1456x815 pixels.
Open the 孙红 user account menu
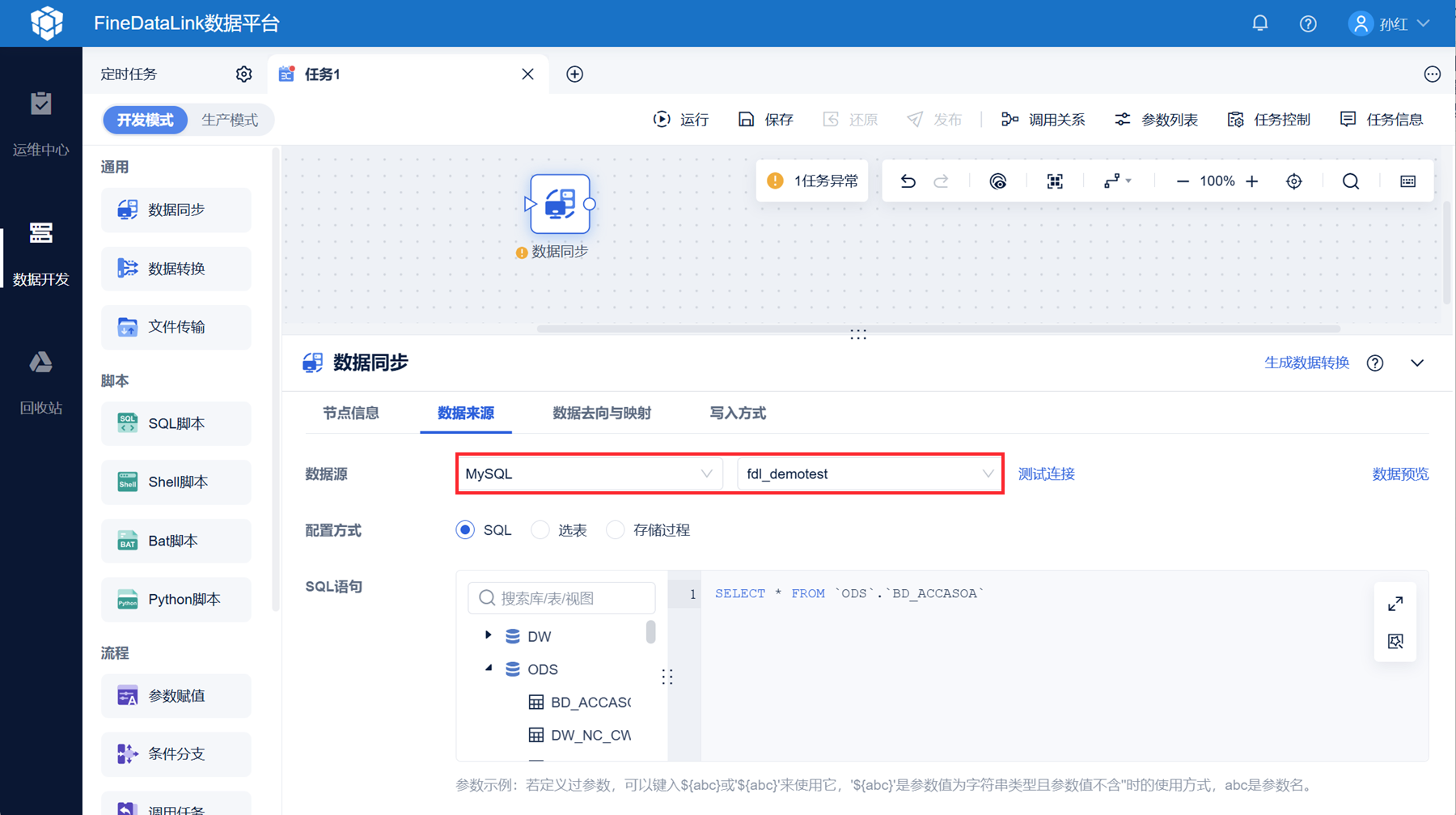tap(1389, 23)
